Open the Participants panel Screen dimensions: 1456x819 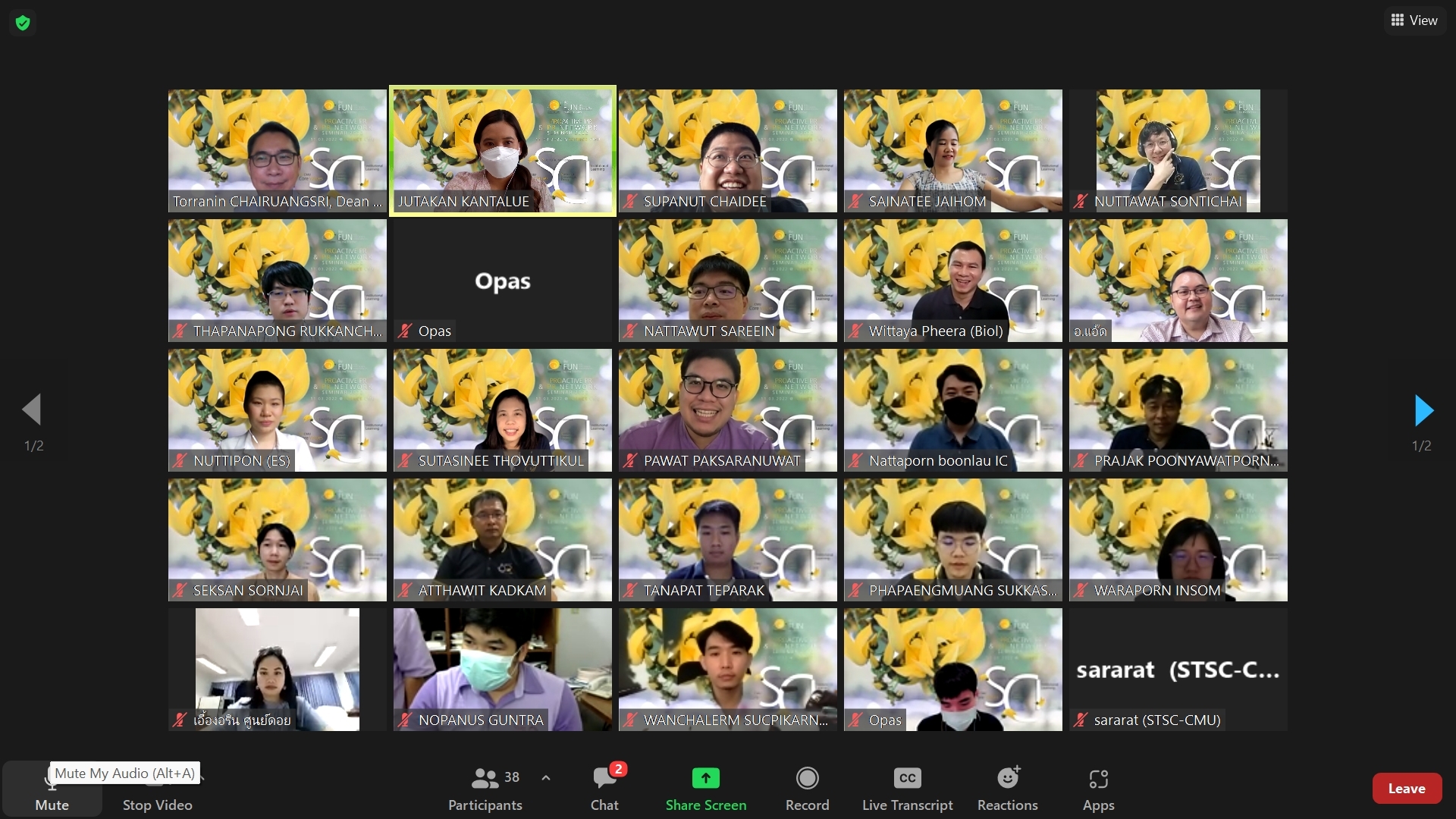485,789
